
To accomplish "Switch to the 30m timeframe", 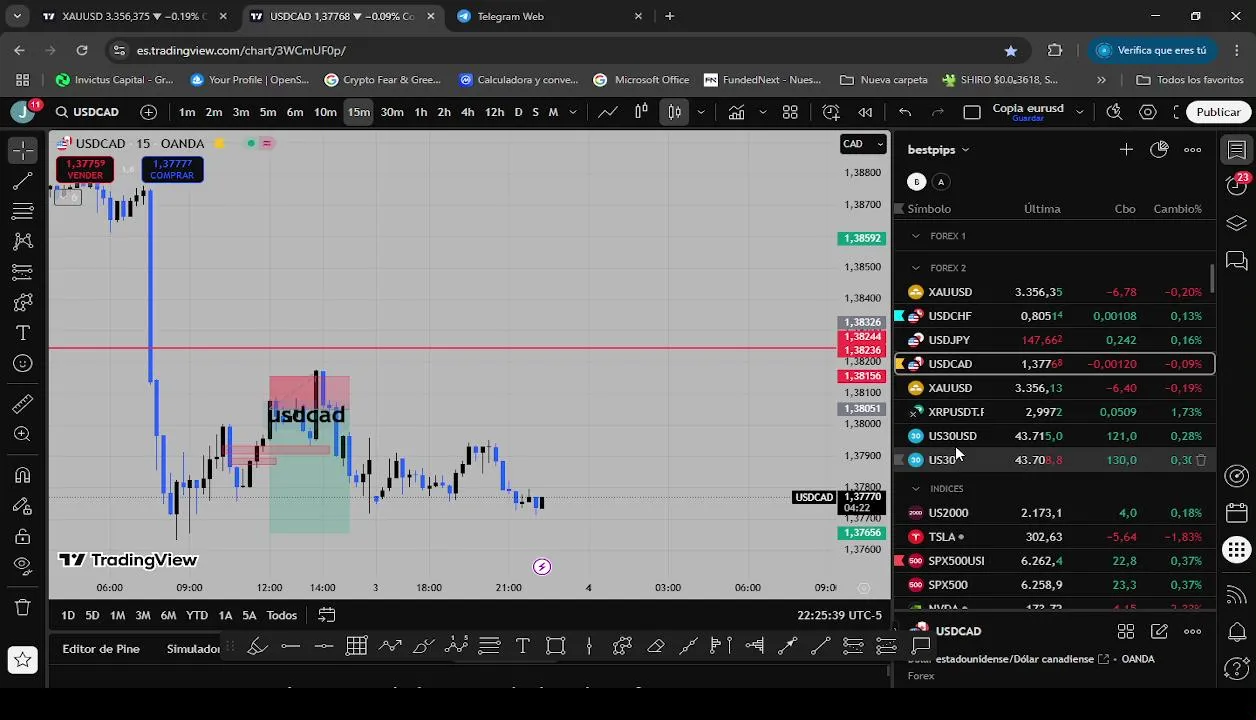I will 392,112.
